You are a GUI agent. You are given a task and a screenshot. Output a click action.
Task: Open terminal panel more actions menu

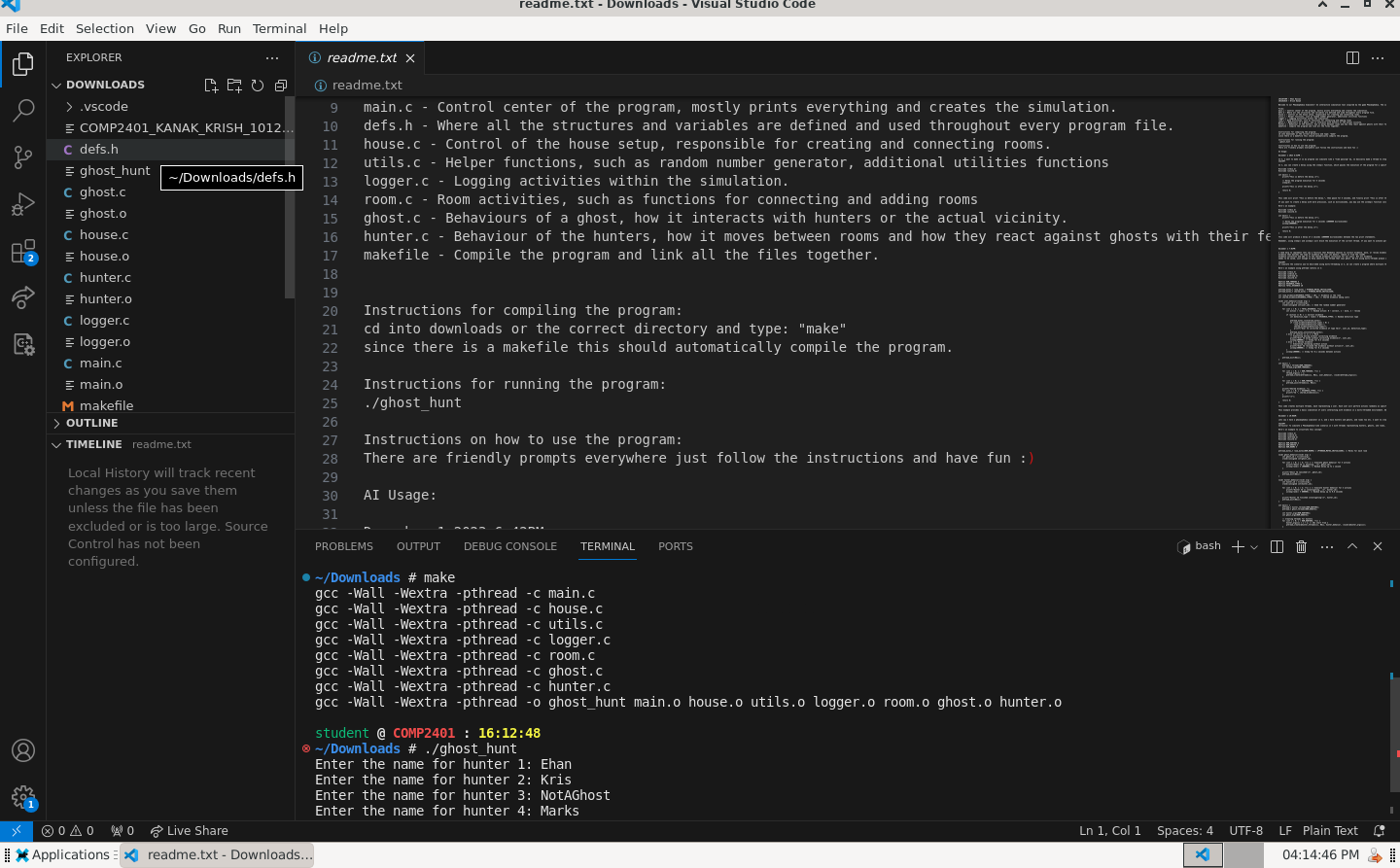point(1327,546)
